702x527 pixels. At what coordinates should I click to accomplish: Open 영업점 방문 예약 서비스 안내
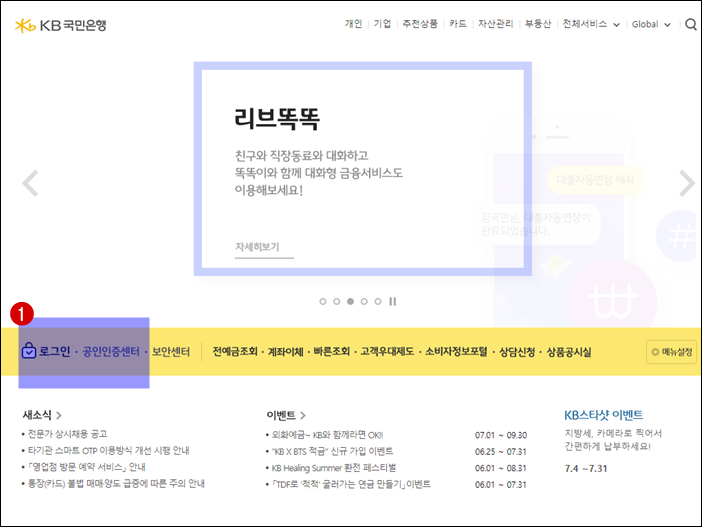click(x=87, y=467)
